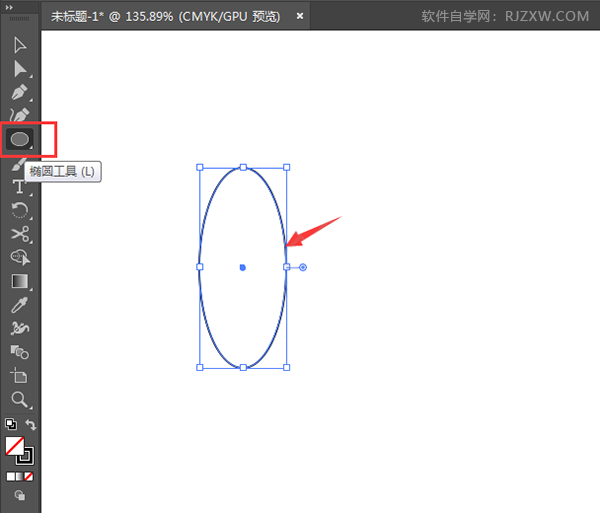The width and height of the screenshot is (600, 513).
Task: Open the drawing modes icon at toolbar bottom
Action: (20, 495)
